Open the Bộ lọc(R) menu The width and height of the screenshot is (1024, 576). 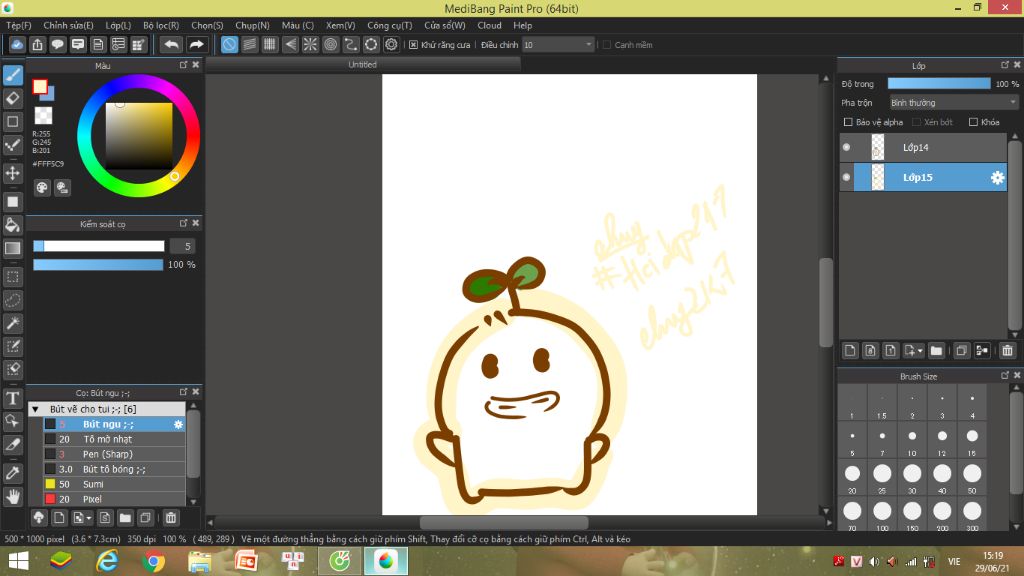(x=161, y=25)
